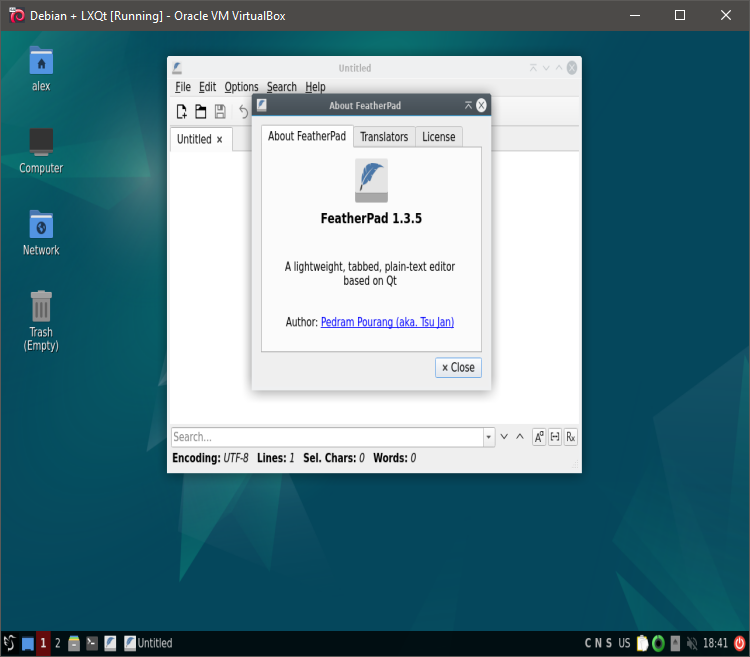The image size is (750, 657).
Task: Switch to workspace 2 in pager
Action: pos(57,643)
